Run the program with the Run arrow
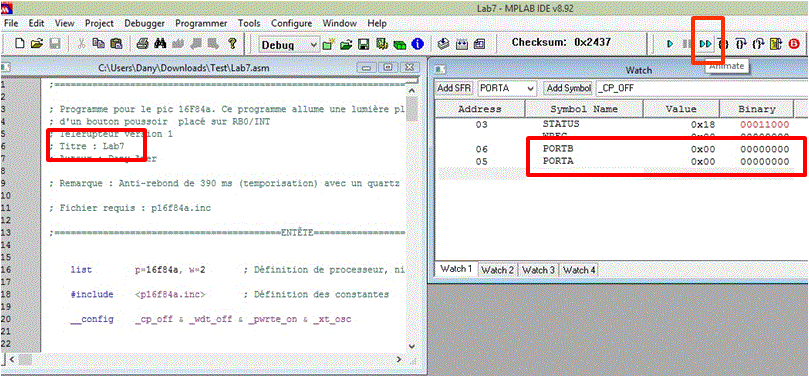 click(670, 44)
